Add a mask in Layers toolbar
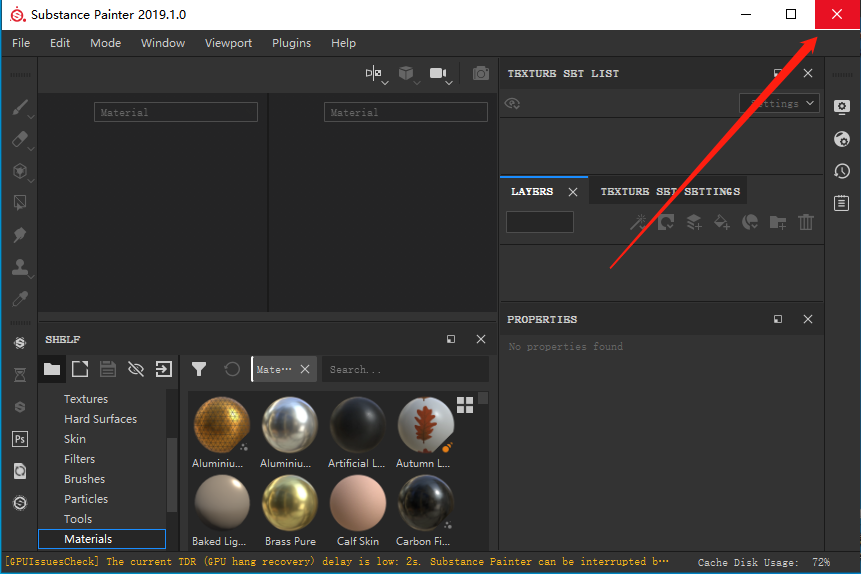The width and height of the screenshot is (861, 574). tap(666, 222)
